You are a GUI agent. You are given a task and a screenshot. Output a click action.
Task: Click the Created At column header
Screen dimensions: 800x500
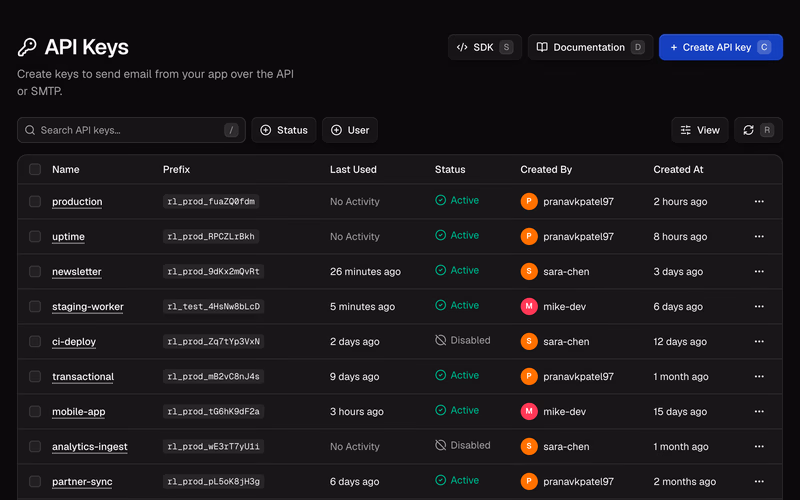tap(678, 169)
